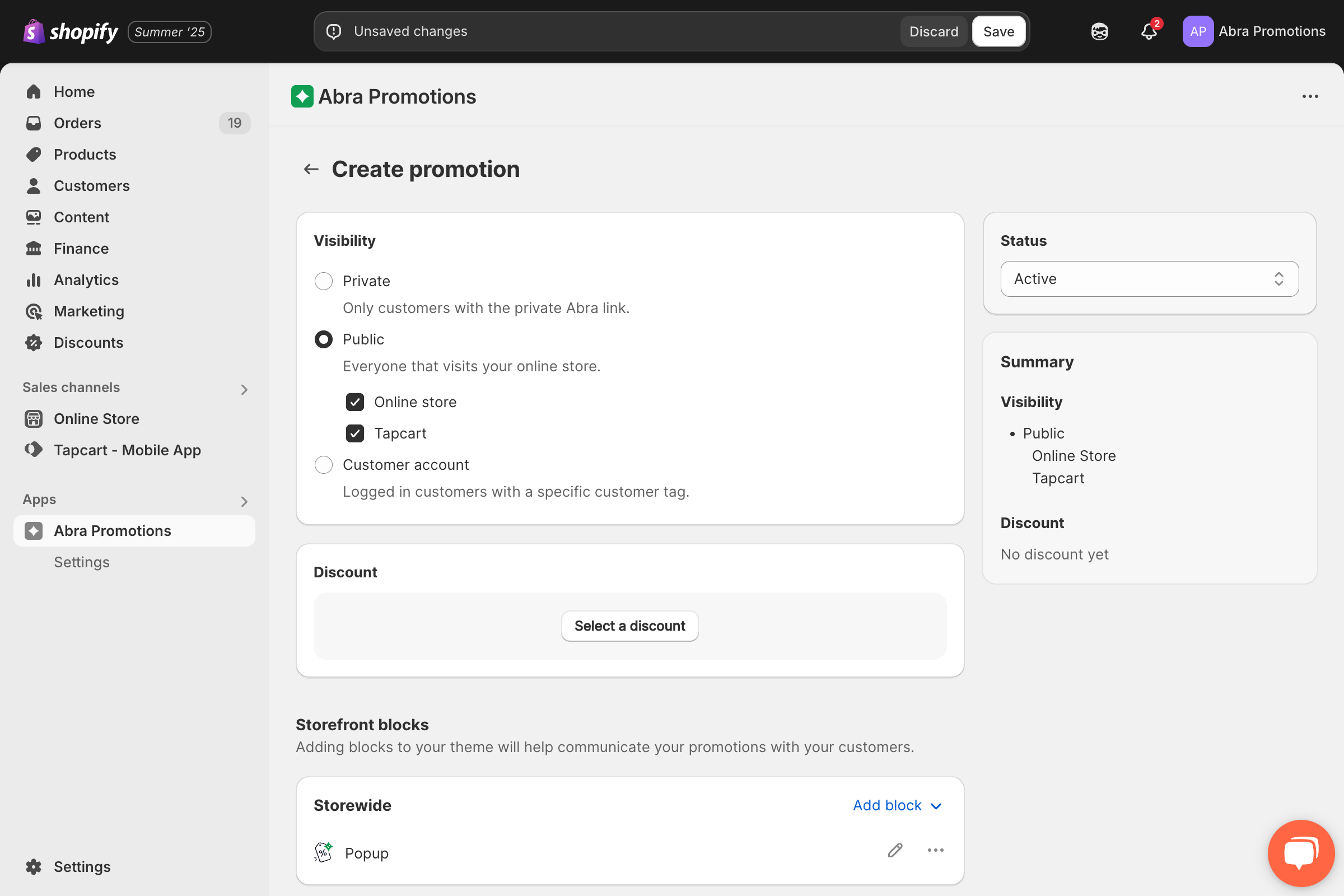
Task: Select Public visibility radio
Action: (x=324, y=339)
